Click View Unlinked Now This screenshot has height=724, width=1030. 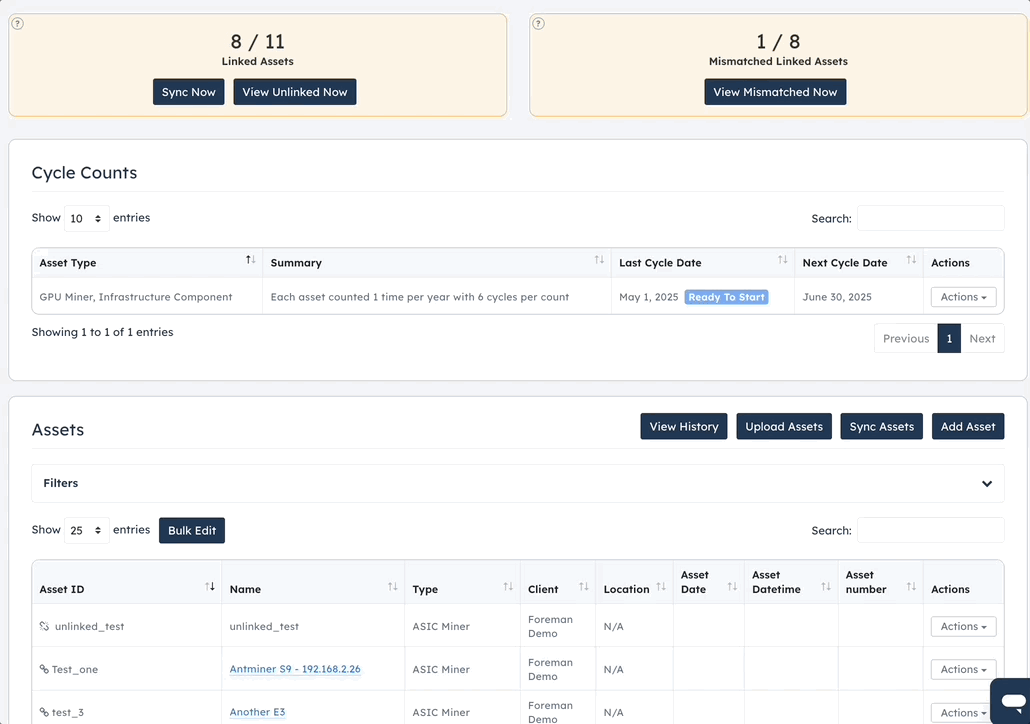point(295,92)
